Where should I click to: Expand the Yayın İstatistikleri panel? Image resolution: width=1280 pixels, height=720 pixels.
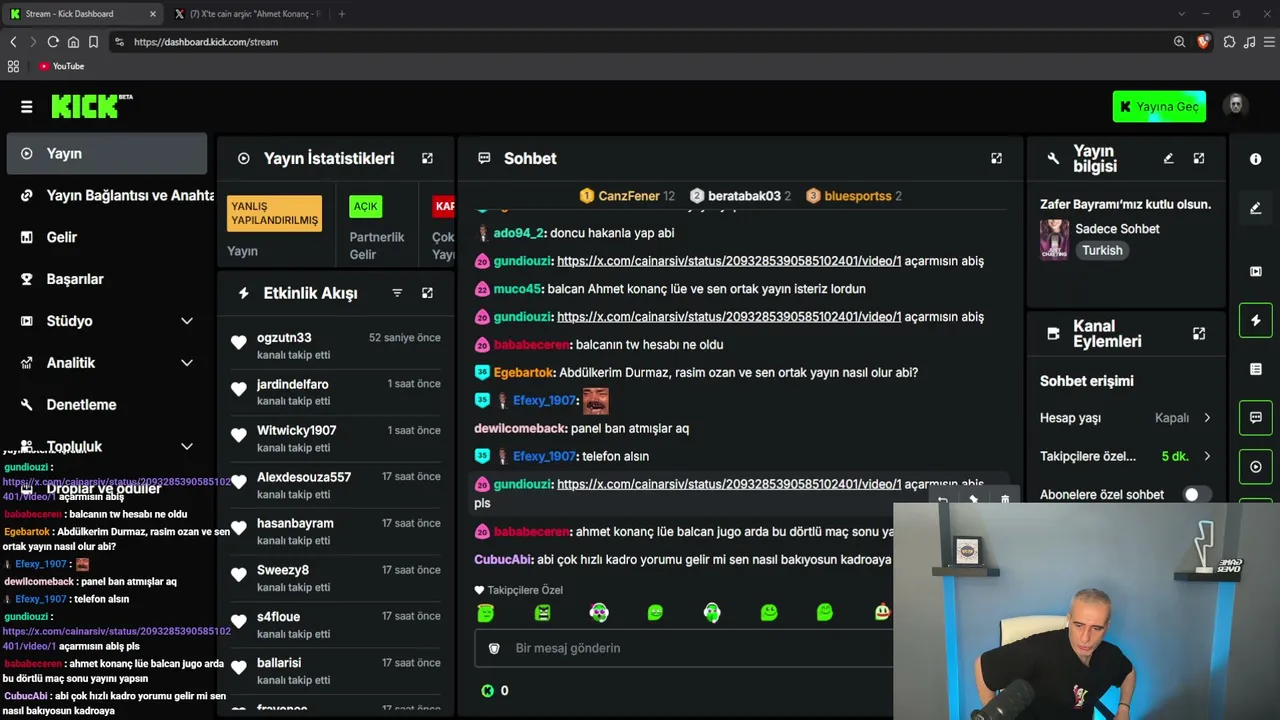(x=427, y=158)
